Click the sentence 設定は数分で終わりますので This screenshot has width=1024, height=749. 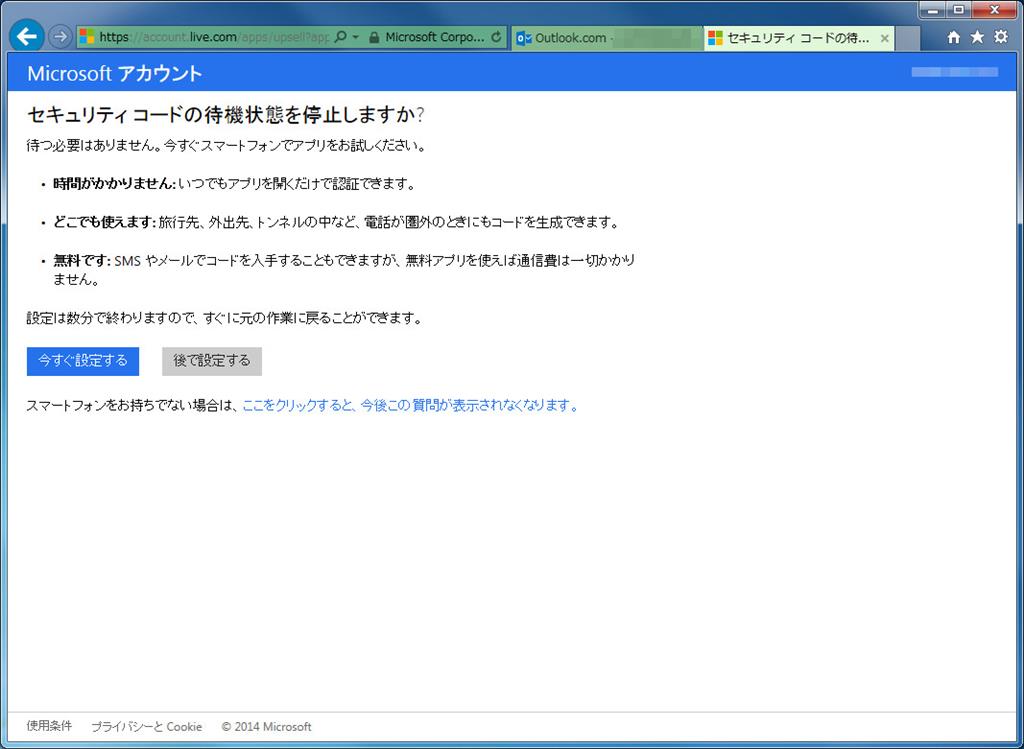click(225, 318)
